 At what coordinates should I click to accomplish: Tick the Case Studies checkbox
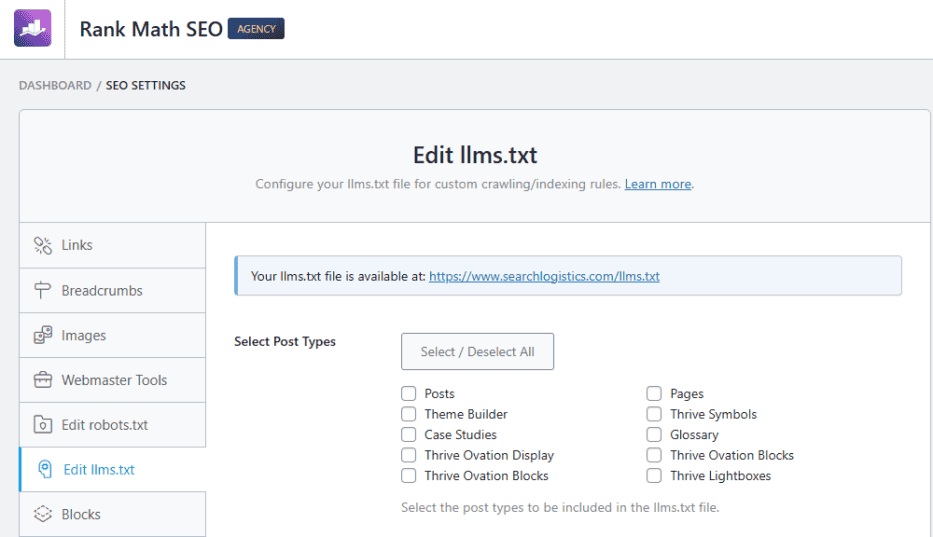click(408, 435)
